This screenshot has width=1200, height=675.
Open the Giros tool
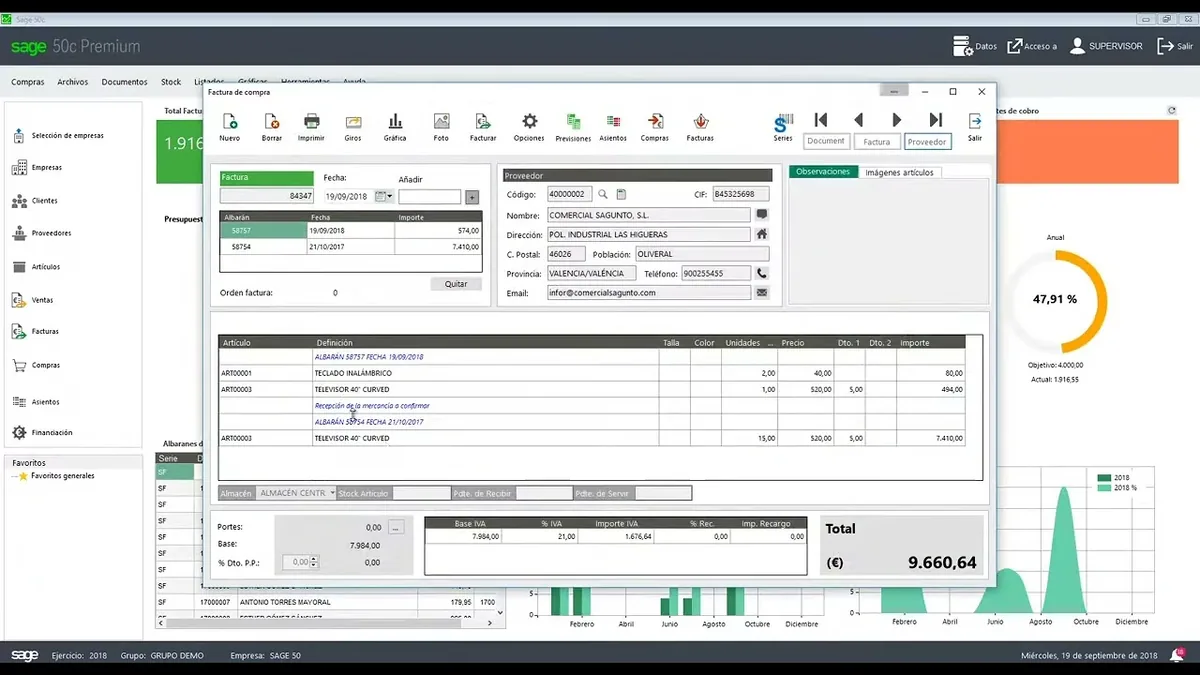[353, 121]
